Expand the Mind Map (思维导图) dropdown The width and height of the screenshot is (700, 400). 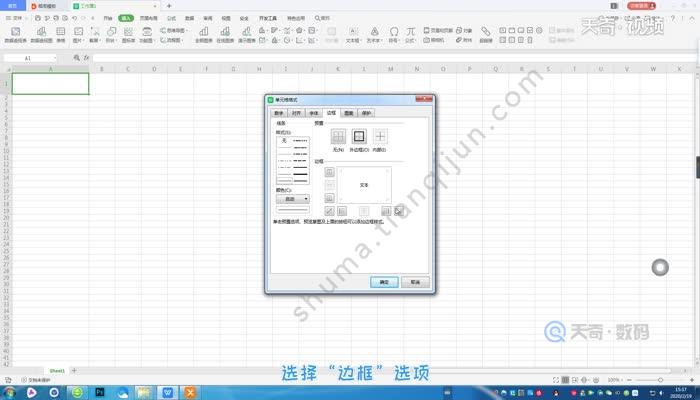click(174, 30)
